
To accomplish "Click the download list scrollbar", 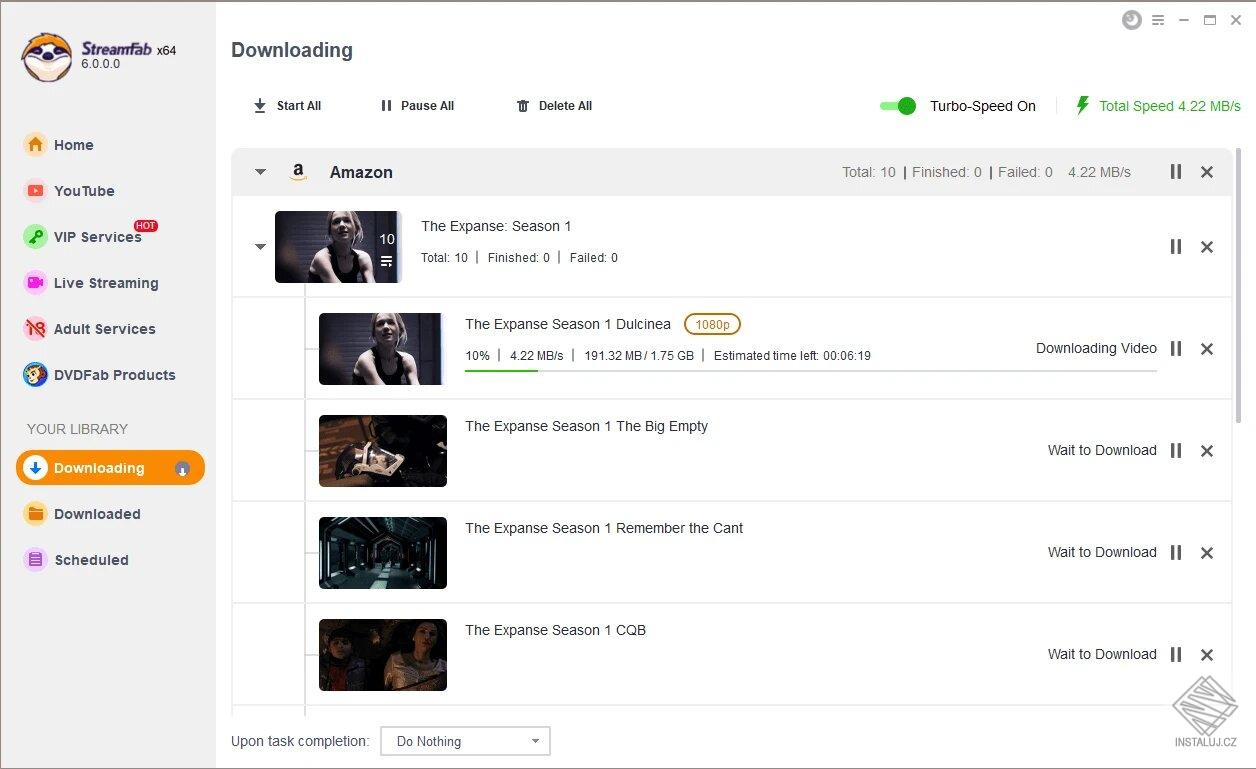I will click(x=1240, y=286).
